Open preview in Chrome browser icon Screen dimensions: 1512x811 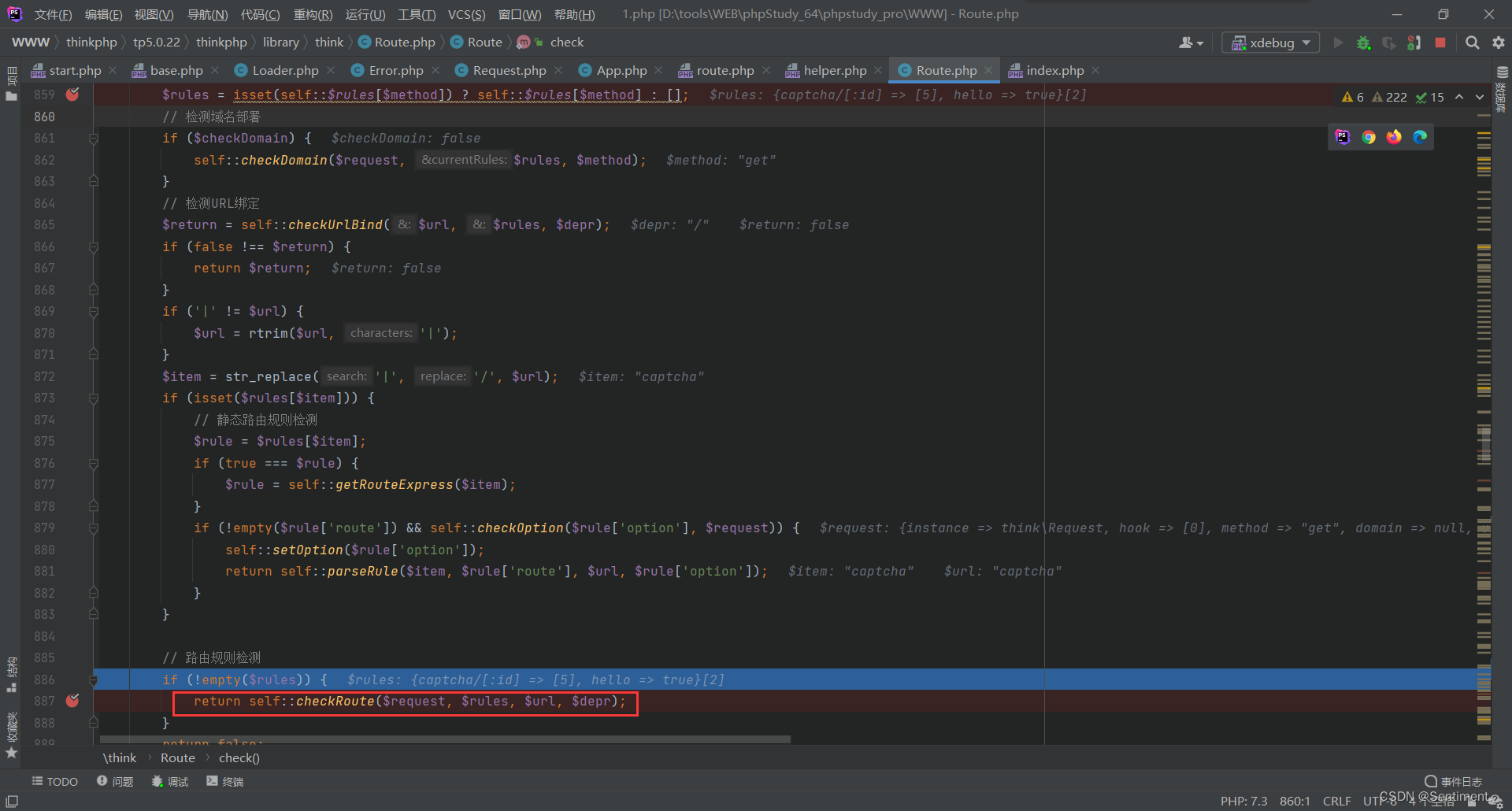pyautogui.click(x=1369, y=137)
